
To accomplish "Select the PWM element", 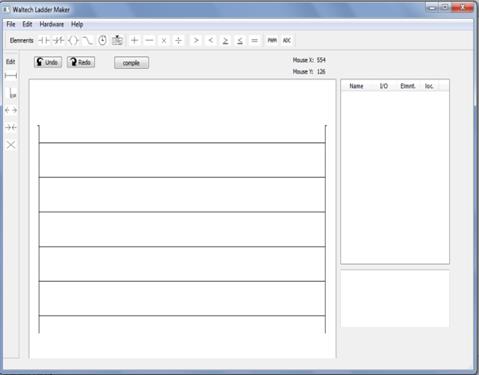I will tap(272, 41).
